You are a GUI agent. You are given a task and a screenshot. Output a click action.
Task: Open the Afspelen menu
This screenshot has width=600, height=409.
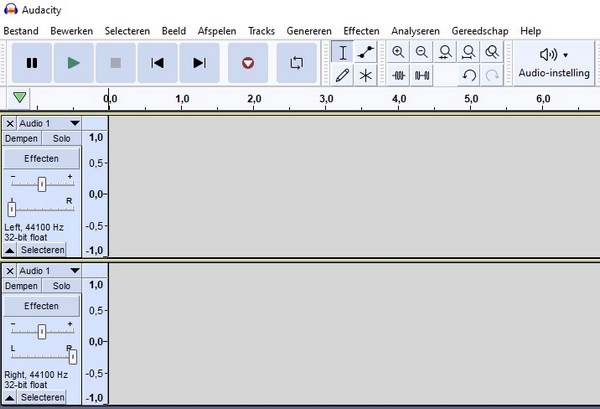point(217,31)
